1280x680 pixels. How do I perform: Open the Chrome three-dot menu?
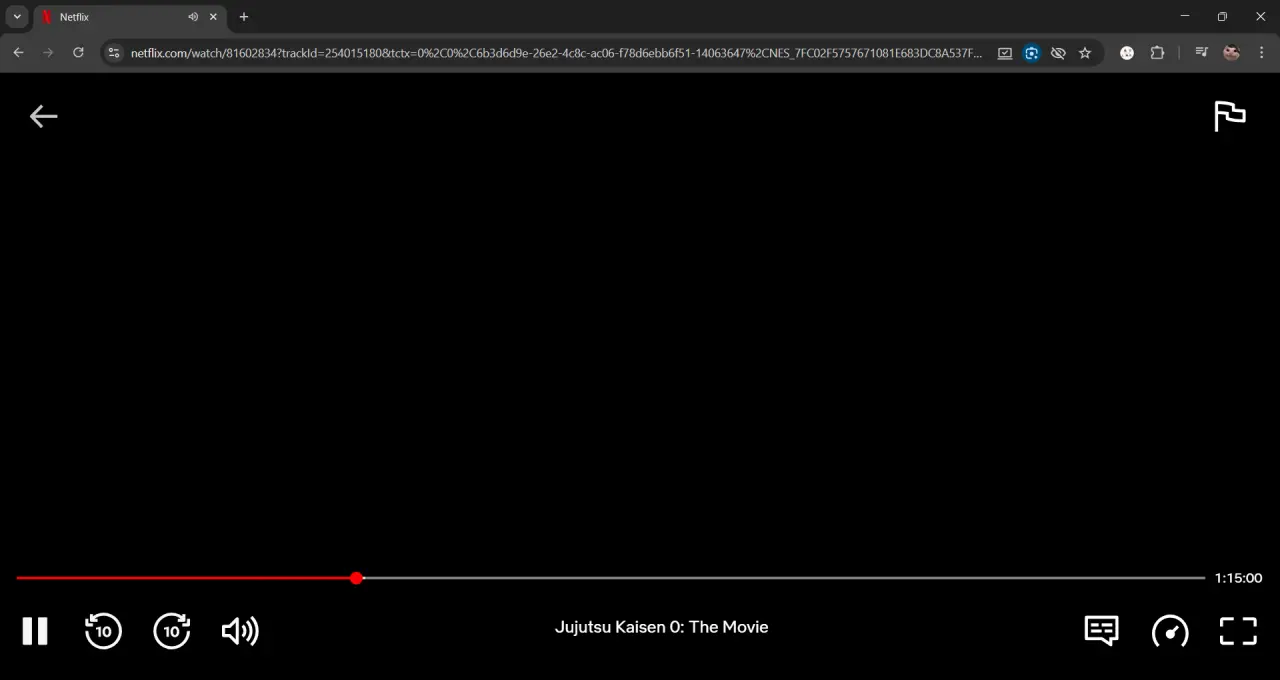click(1261, 53)
